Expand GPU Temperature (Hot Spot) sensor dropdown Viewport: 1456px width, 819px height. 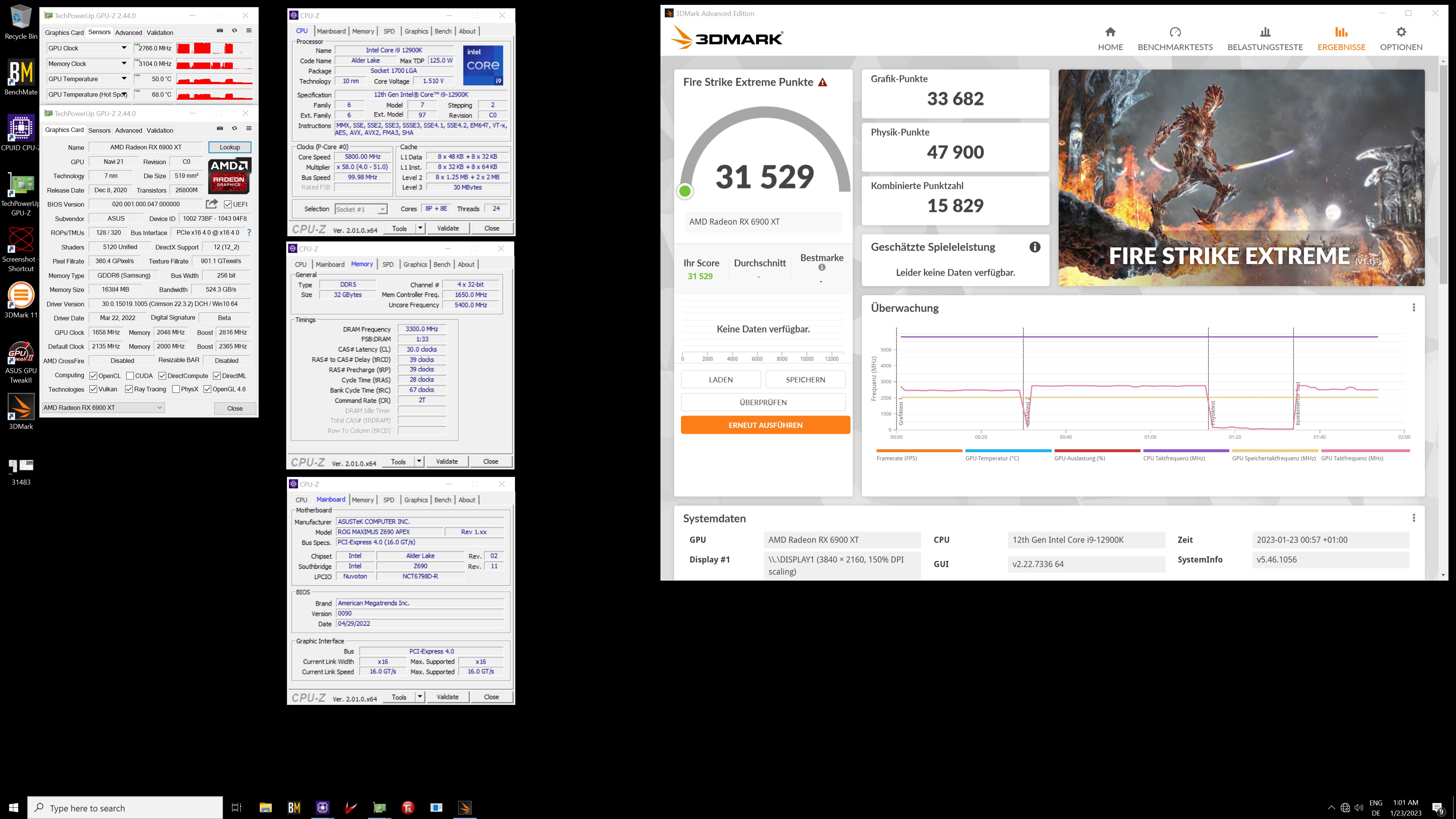(124, 94)
